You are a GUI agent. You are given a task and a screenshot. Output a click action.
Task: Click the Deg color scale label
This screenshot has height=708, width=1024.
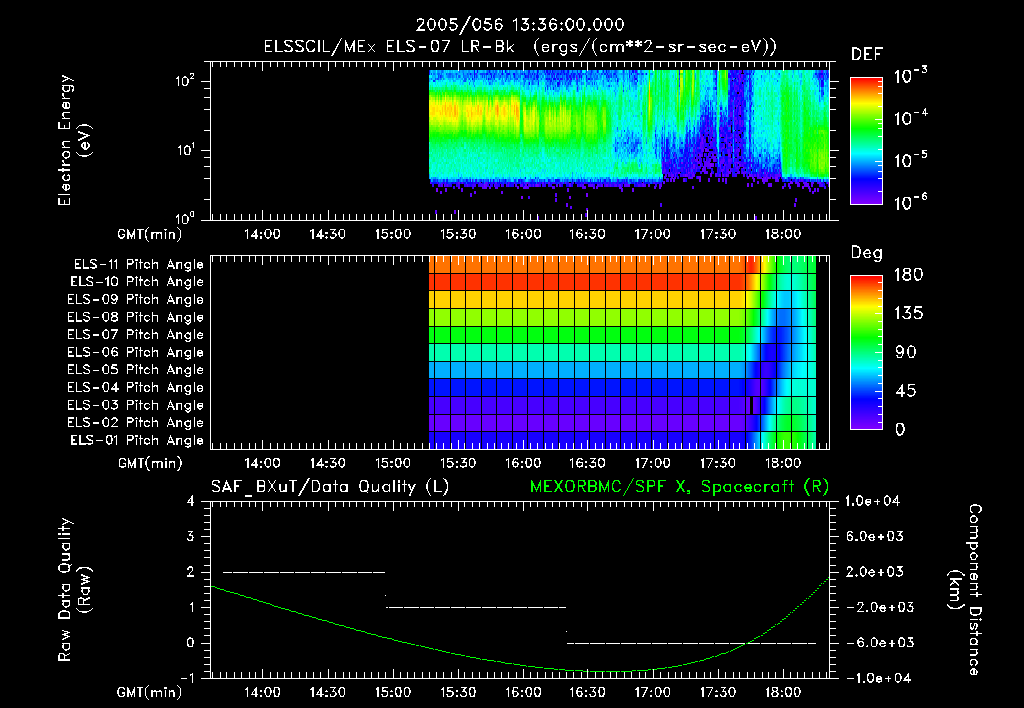[x=867, y=253]
